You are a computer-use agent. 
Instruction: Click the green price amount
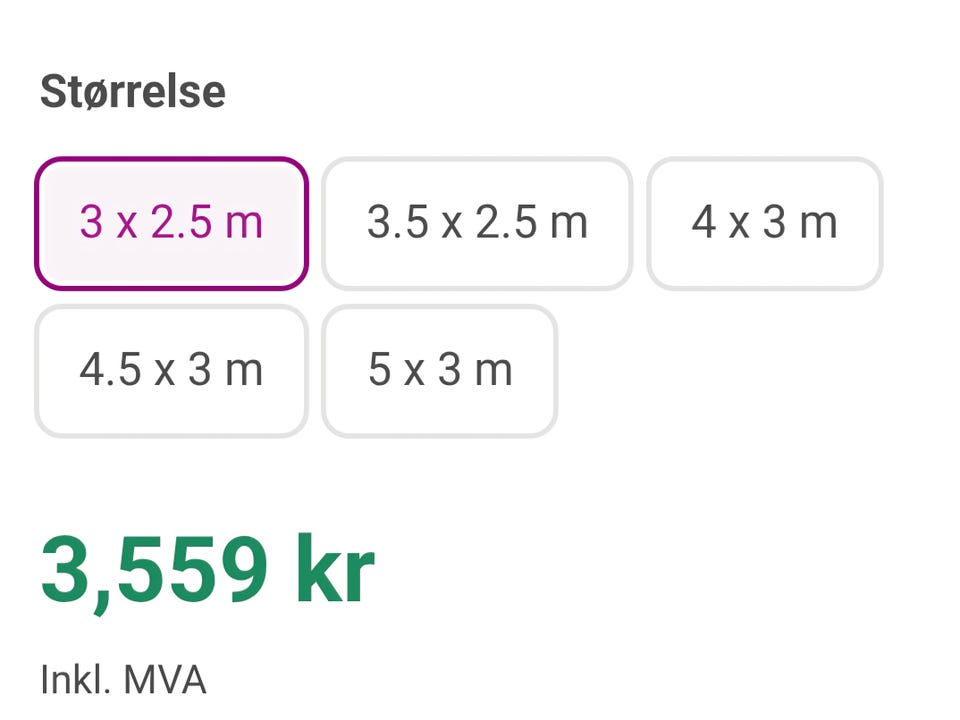tap(208, 571)
